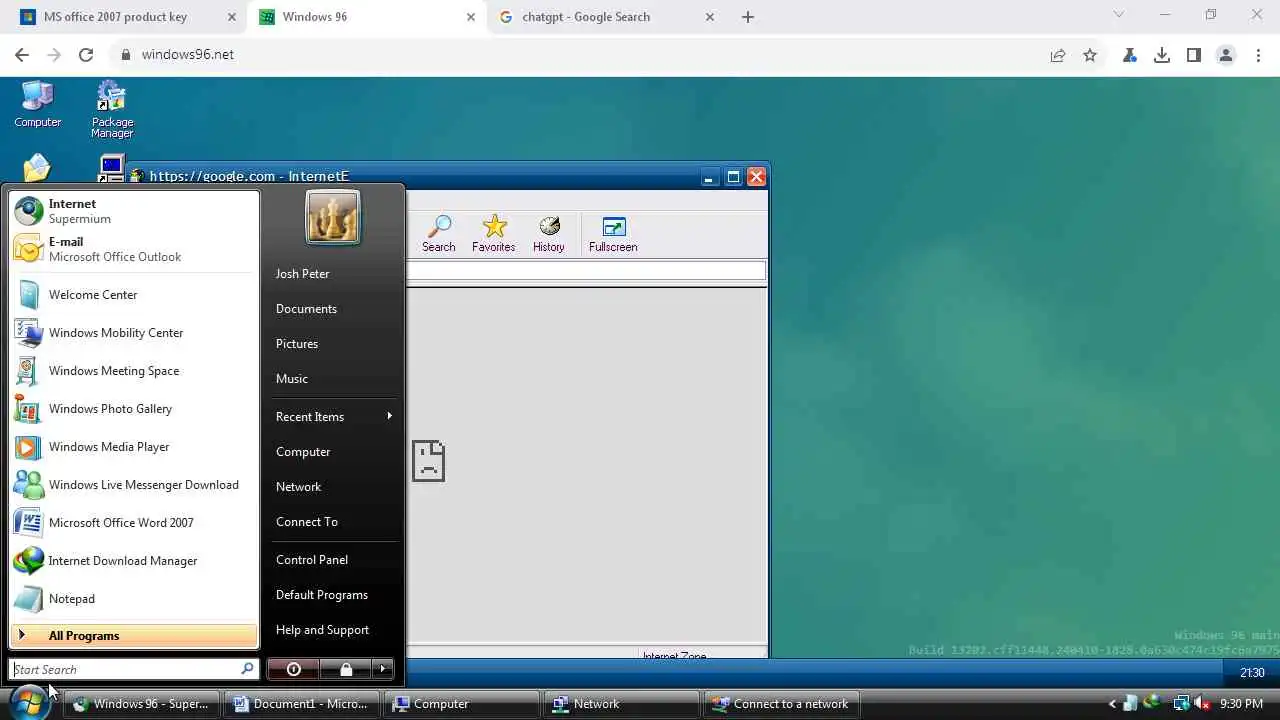The height and width of the screenshot is (720, 1280).
Task: Open Control Panel from Start menu
Action: pos(312,560)
